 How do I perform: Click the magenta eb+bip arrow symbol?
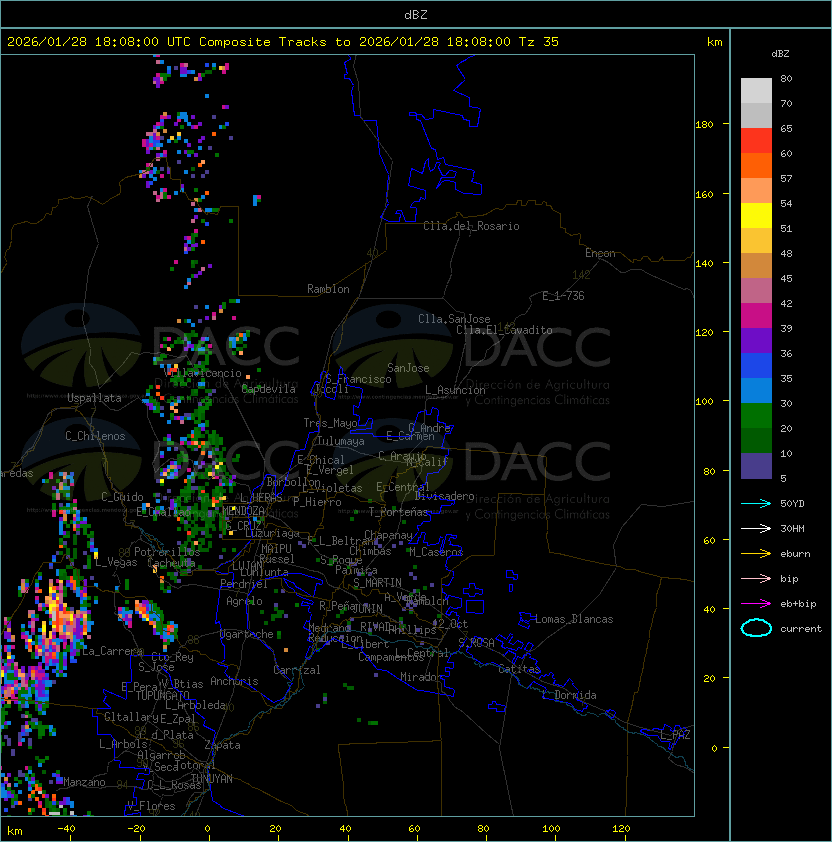[x=757, y=603]
